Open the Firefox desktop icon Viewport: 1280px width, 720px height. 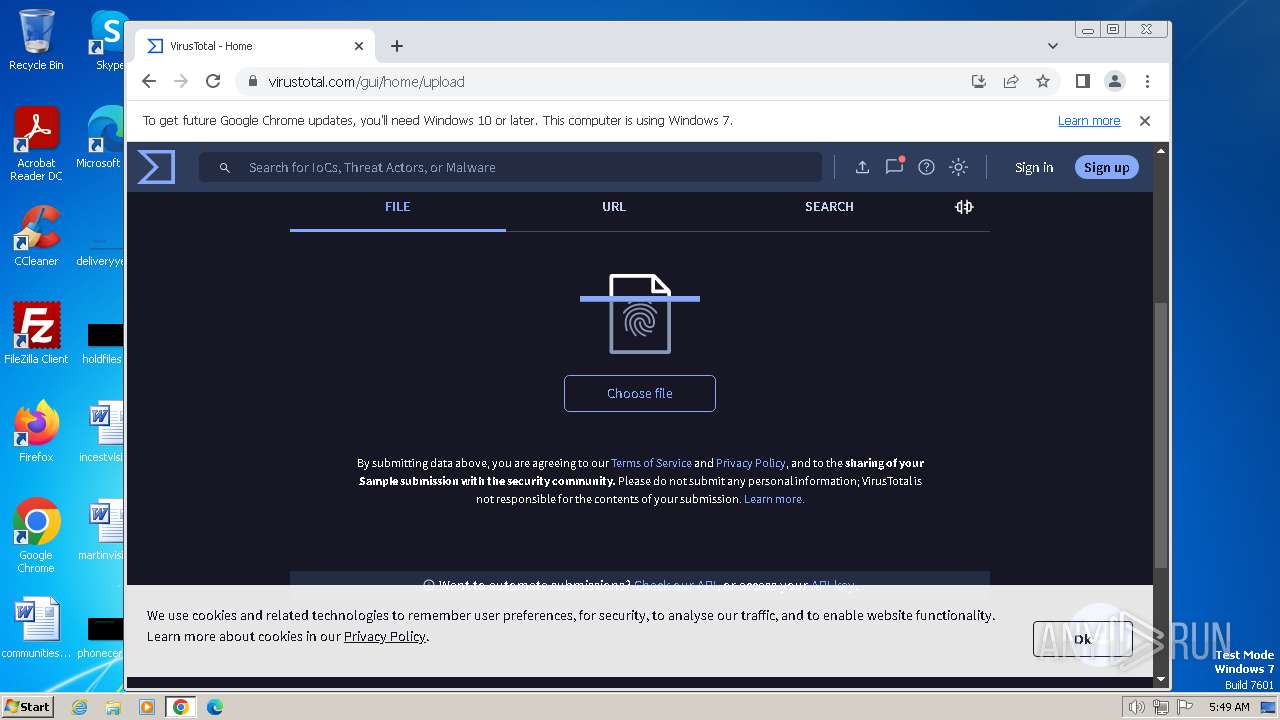(36, 431)
